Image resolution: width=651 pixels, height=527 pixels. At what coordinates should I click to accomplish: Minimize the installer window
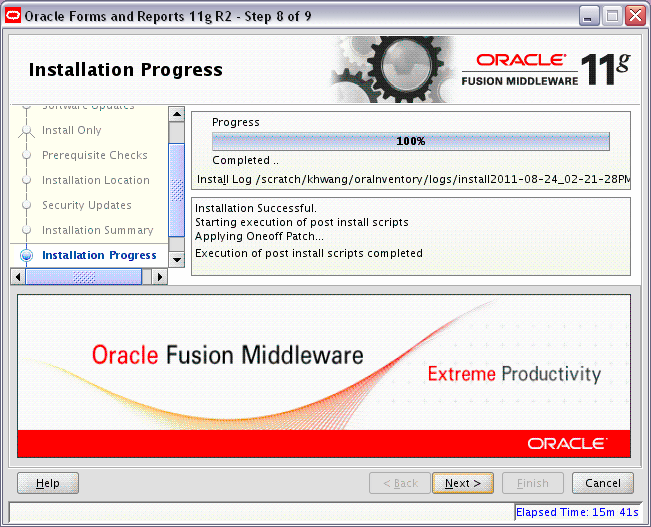click(x=589, y=16)
